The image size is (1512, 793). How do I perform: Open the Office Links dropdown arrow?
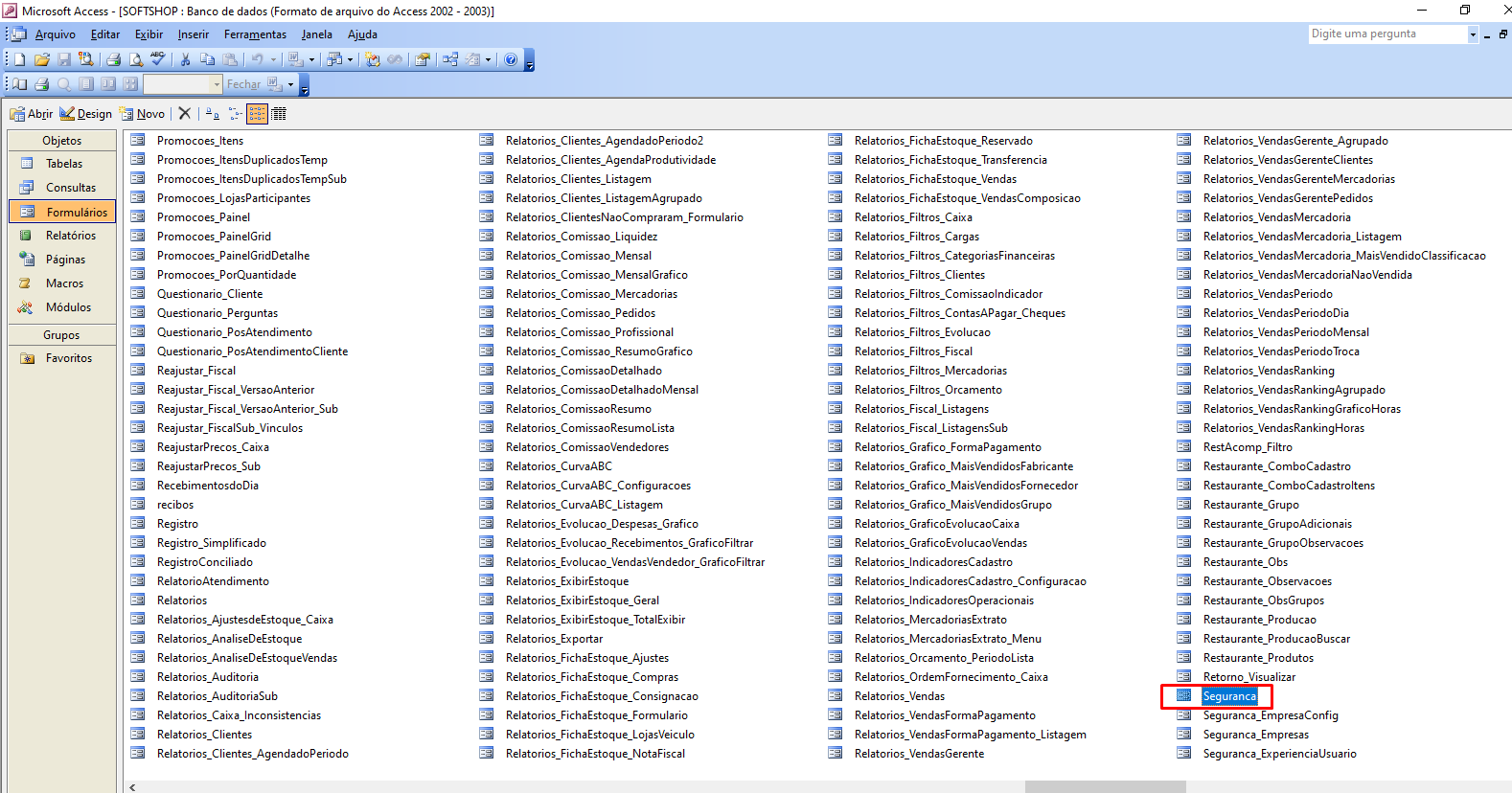coord(311,59)
